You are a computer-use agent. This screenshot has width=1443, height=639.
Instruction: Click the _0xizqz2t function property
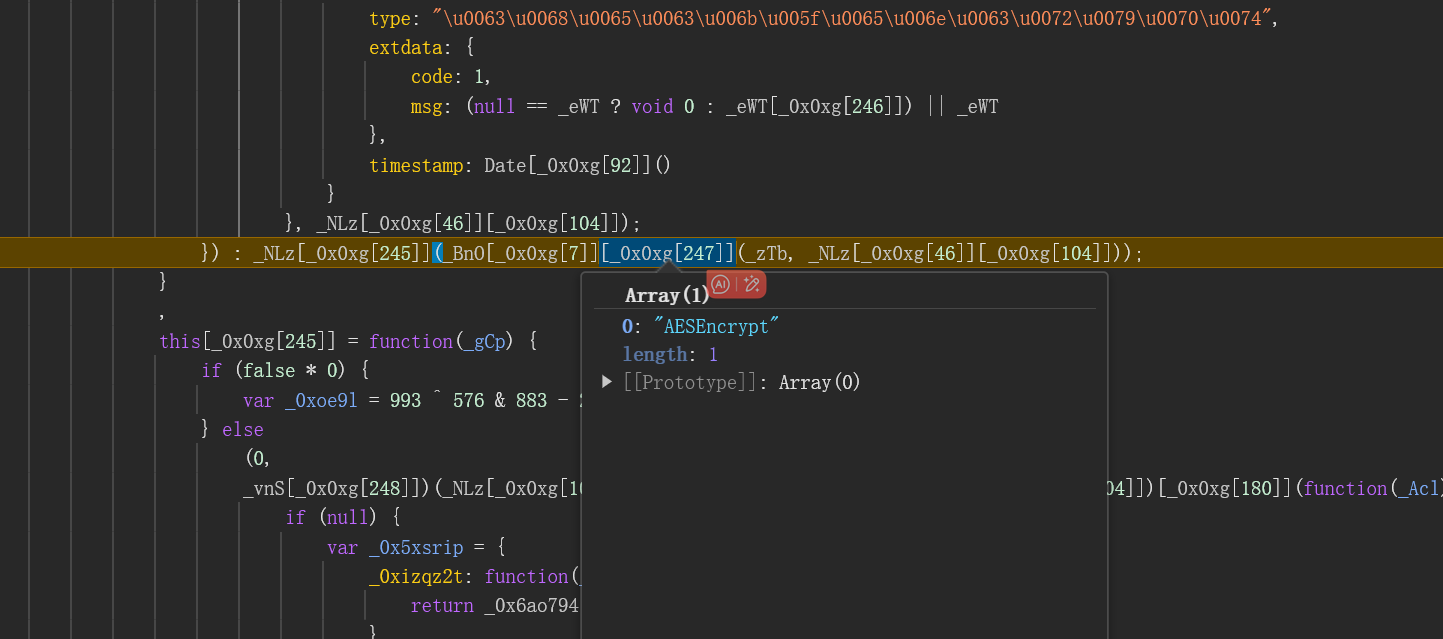[x=475, y=576]
